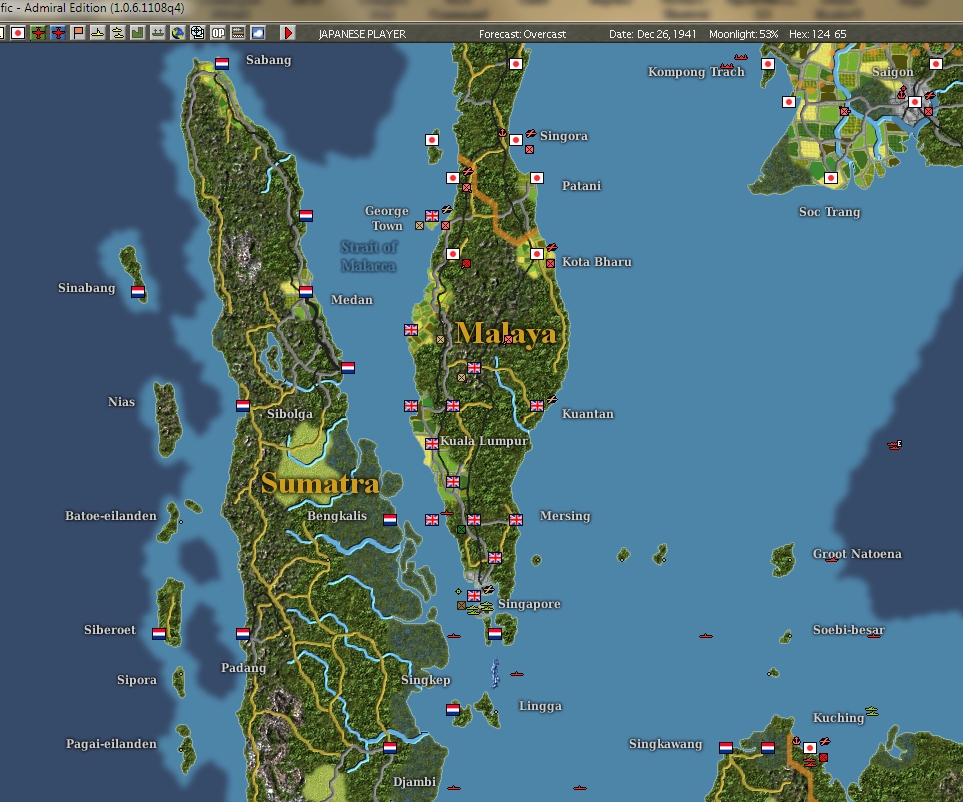Click the "Lingga" island label
Viewport: 963px width, 802px height.
pyautogui.click(x=540, y=706)
